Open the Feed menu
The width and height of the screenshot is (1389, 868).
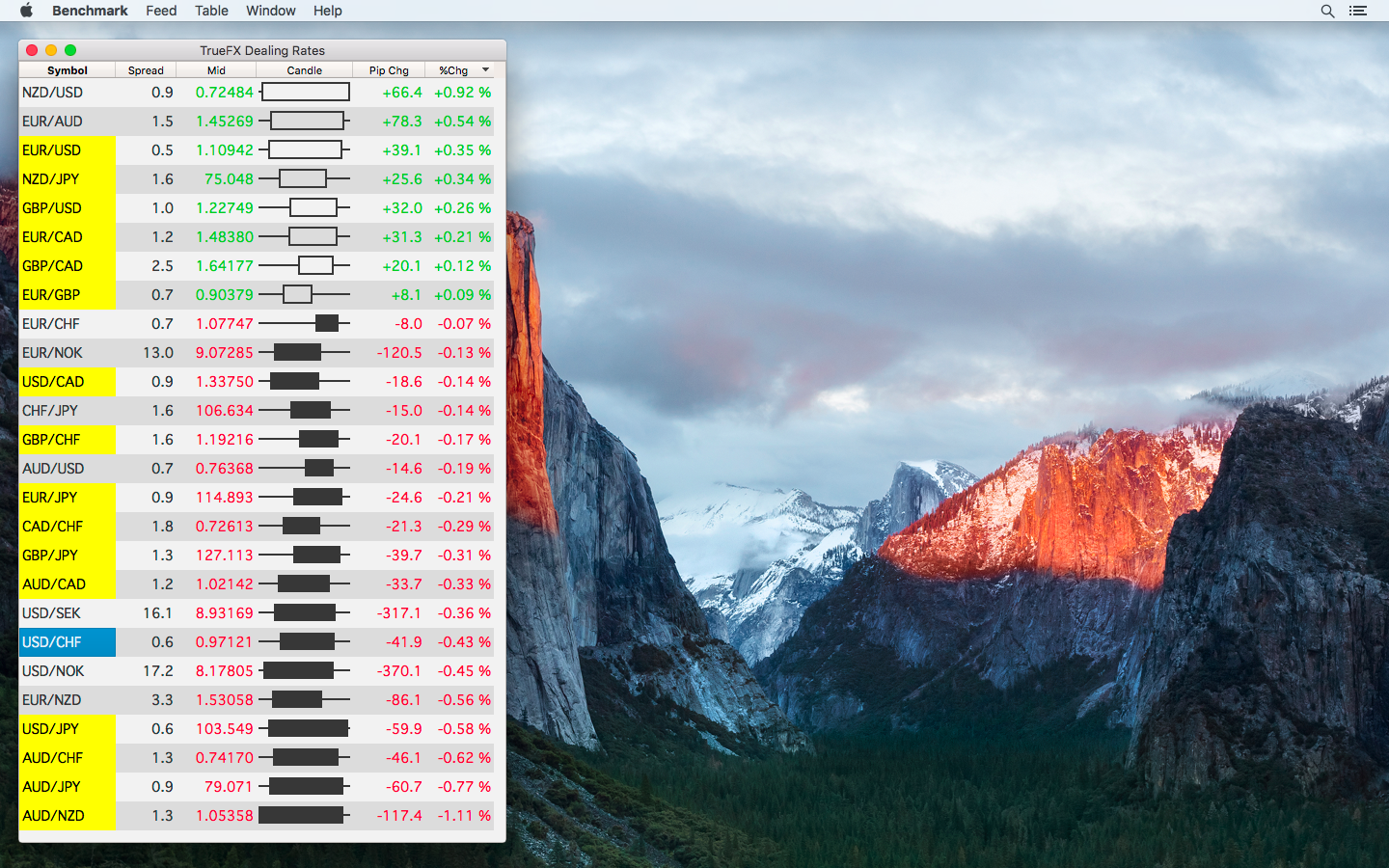tap(161, 11)
